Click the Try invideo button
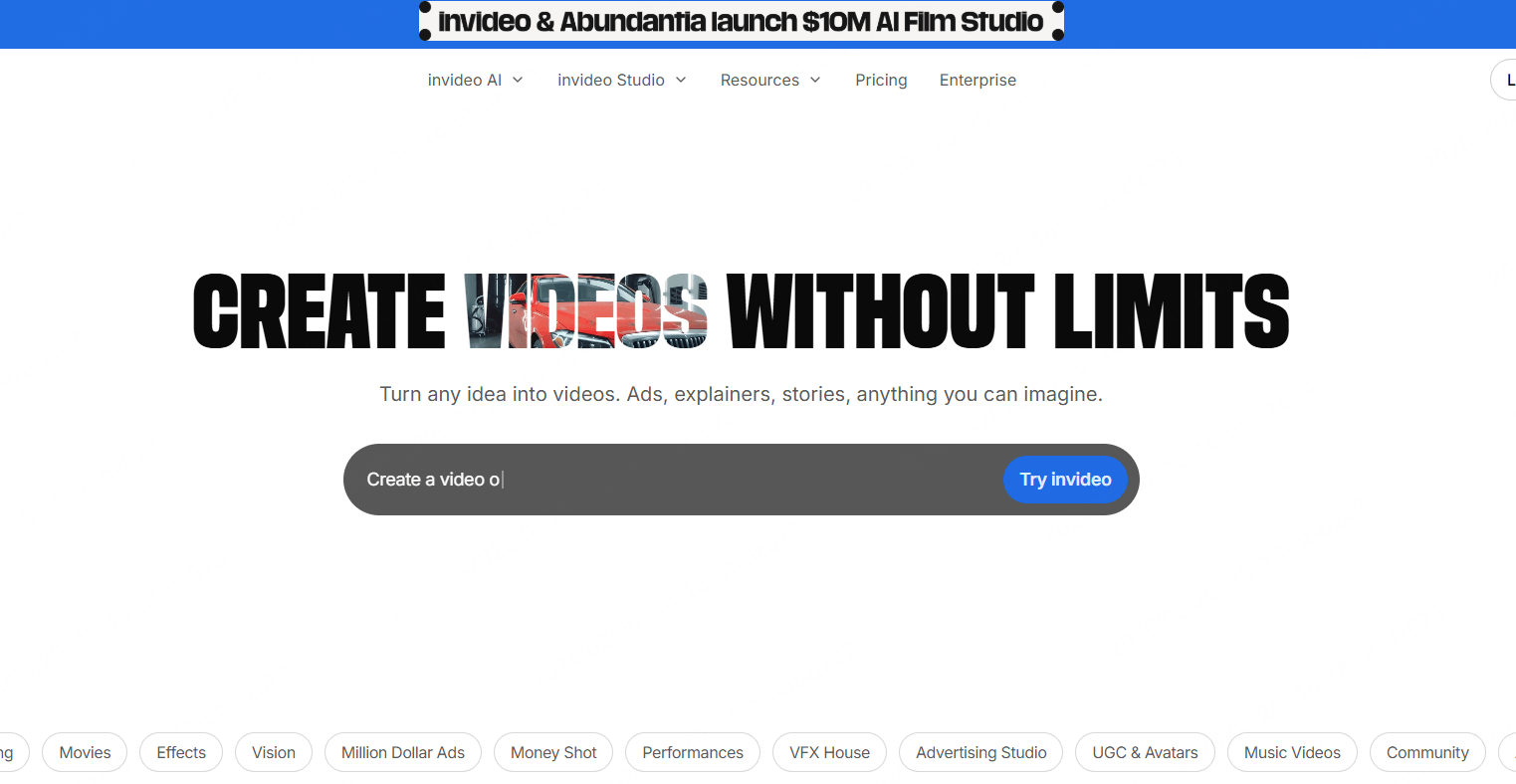 tap(1065, 479)
